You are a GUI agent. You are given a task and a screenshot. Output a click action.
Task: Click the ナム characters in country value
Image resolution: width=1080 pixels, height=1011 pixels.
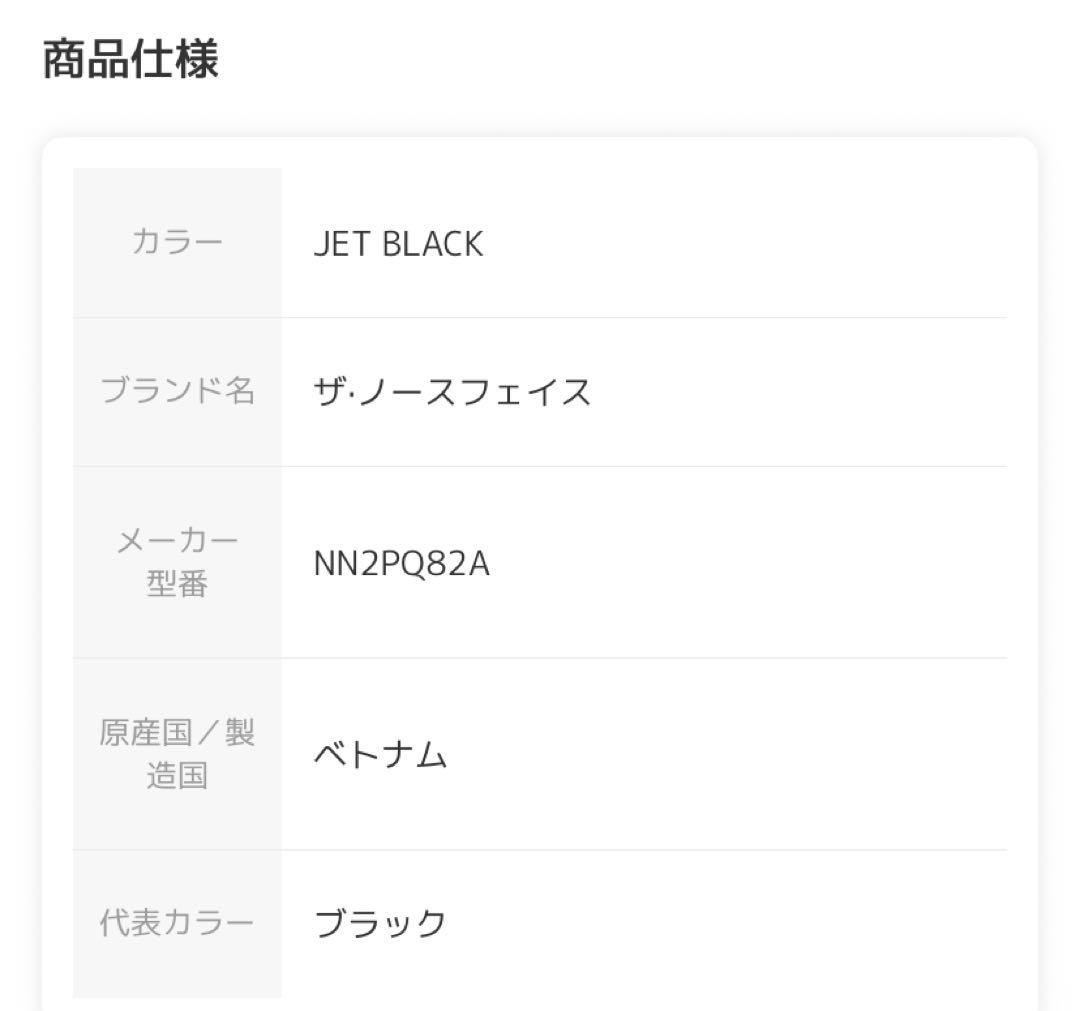click(x=414, y=755)
